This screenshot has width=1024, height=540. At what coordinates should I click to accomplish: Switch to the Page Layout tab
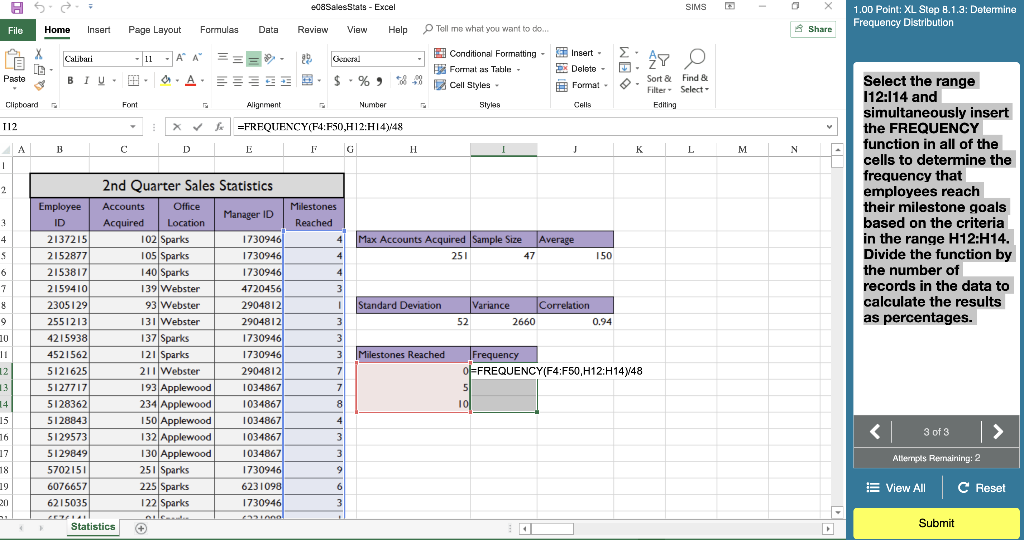155,30
